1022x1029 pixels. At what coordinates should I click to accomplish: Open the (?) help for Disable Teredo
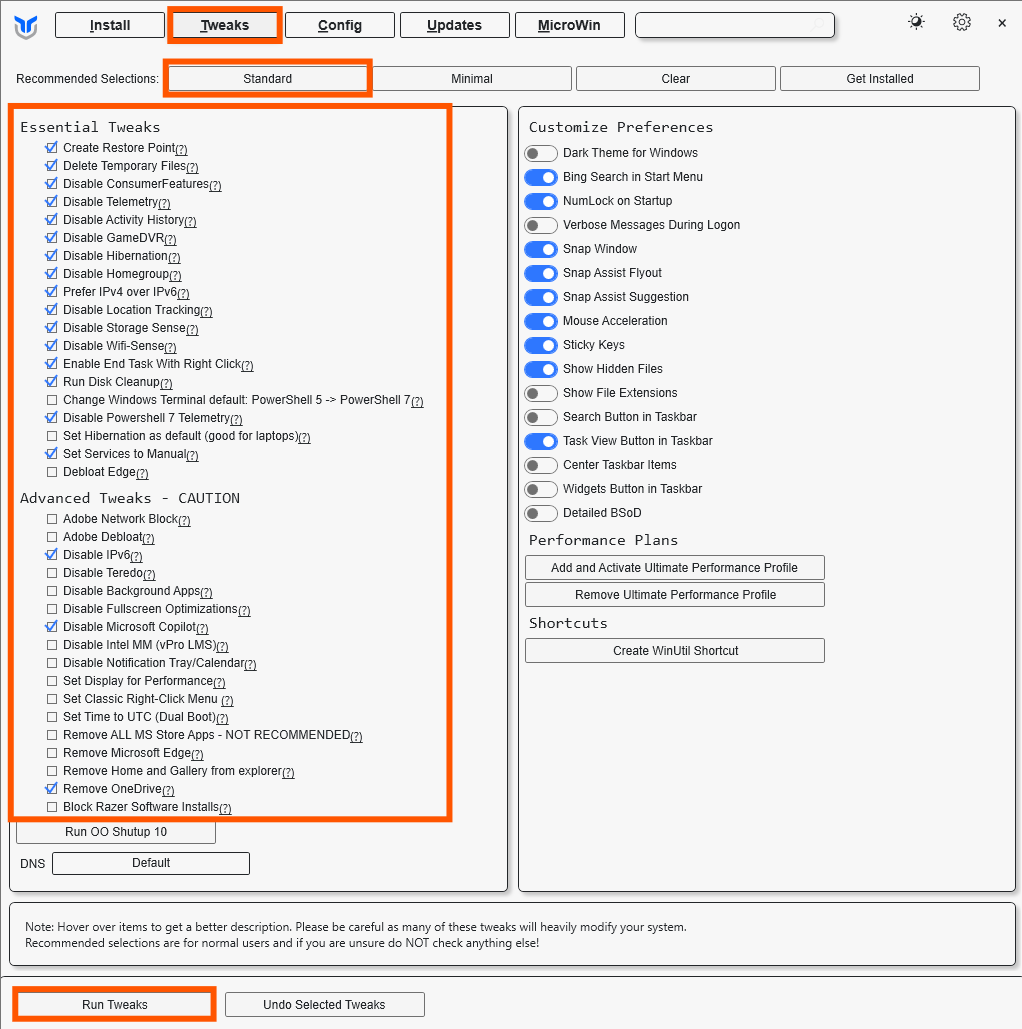pyautogui.click(x=150, y=574)
